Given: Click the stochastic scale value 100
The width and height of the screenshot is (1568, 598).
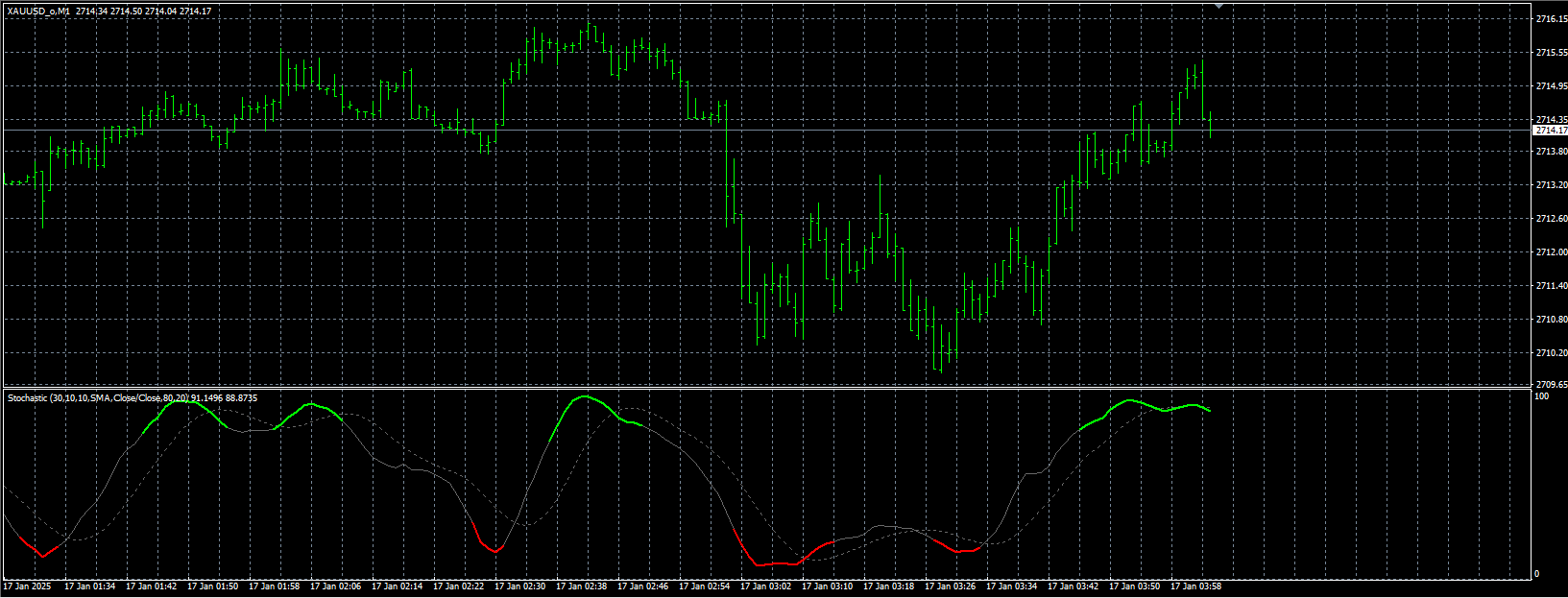Looking at the screenshot, I should 1542,396.
